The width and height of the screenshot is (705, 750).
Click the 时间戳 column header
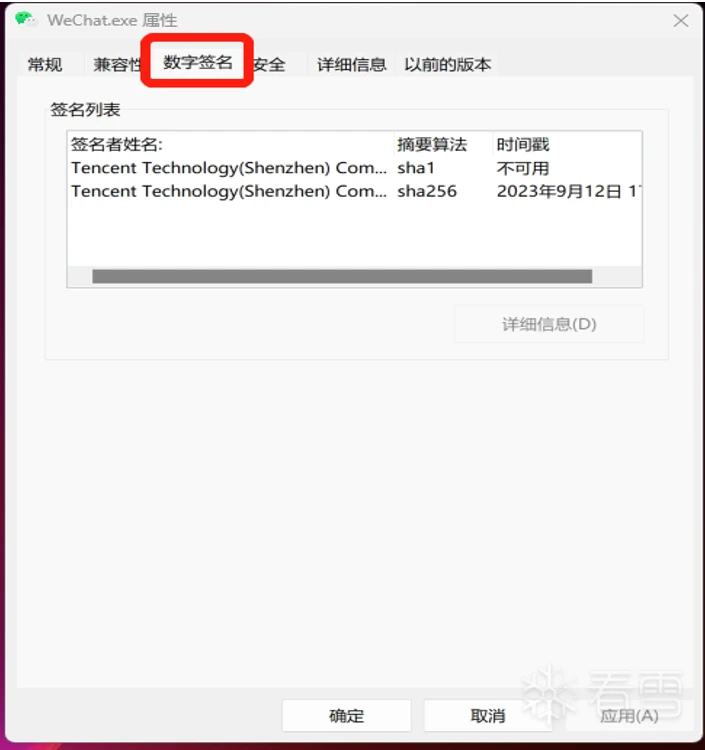click(567, 144)
